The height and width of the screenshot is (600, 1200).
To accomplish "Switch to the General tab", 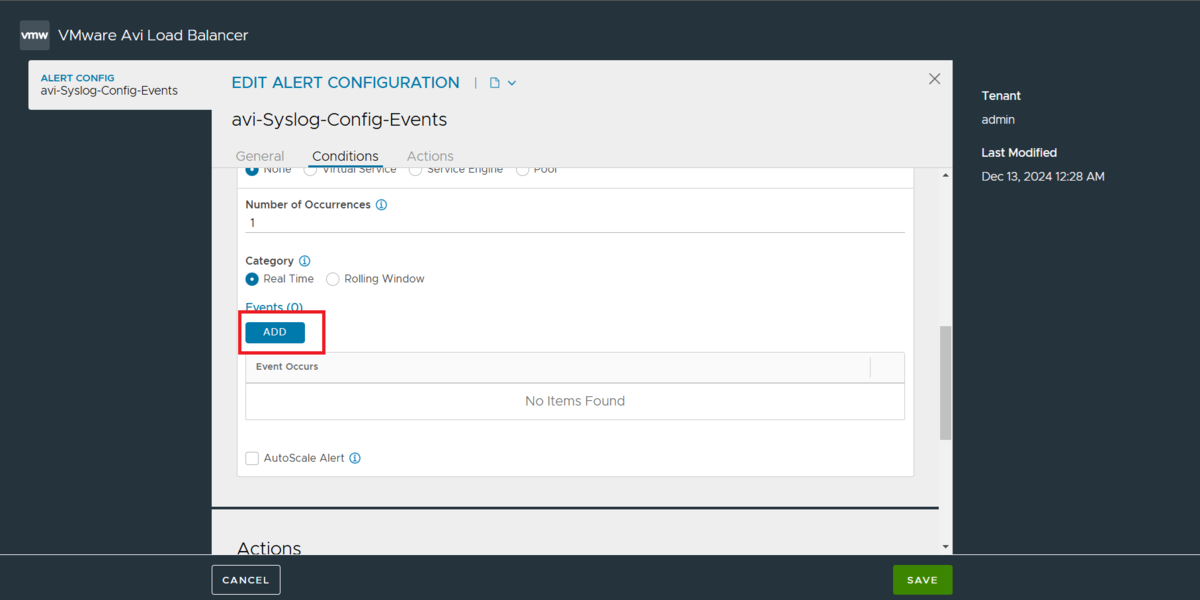I will [260, 156].
